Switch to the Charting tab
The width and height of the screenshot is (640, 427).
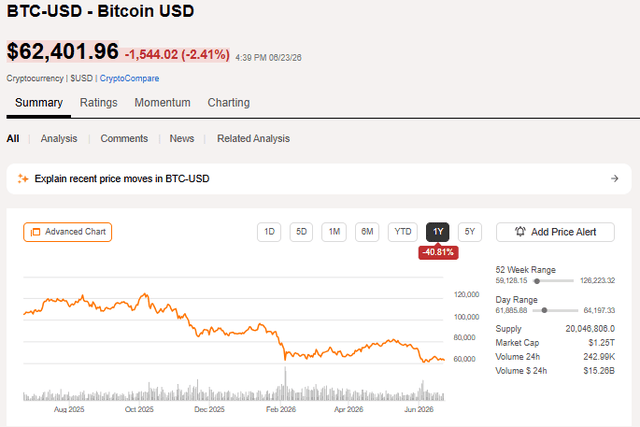point(229,103)
